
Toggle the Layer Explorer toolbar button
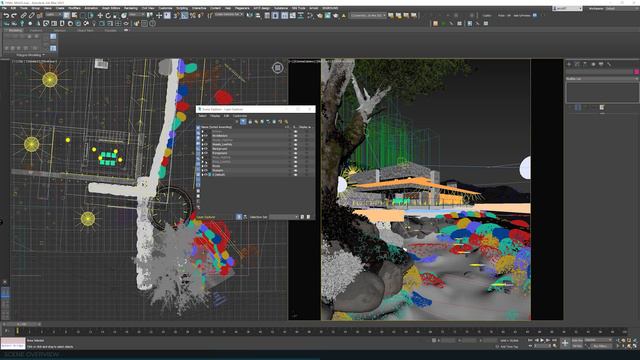coord(276,16)
